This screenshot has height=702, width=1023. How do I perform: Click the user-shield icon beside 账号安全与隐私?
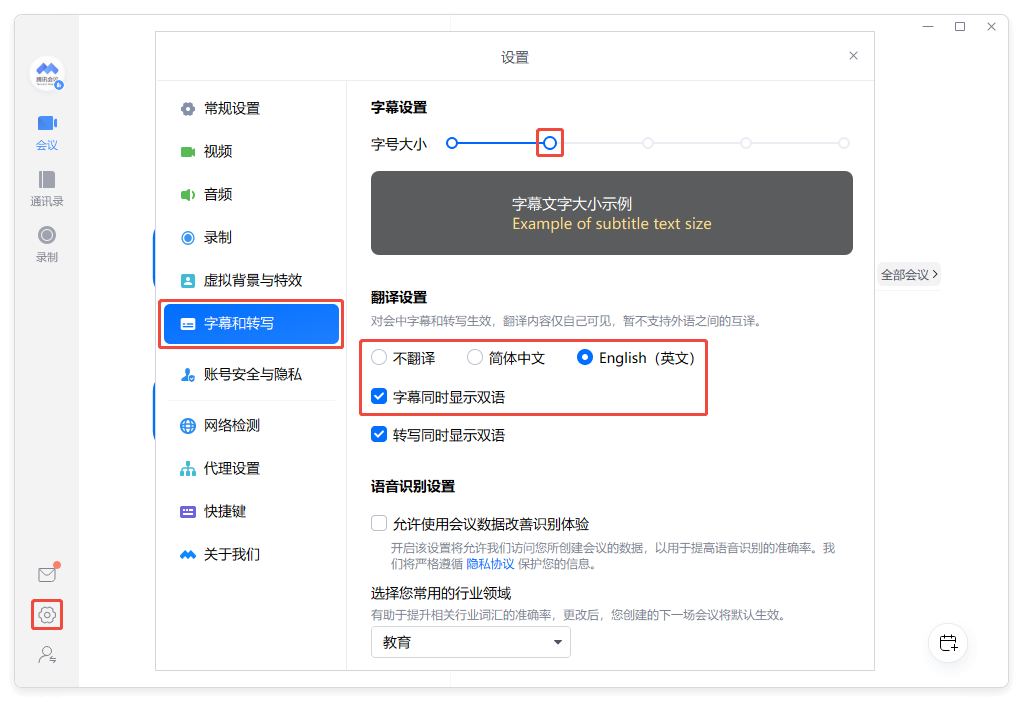coord(188,374)
